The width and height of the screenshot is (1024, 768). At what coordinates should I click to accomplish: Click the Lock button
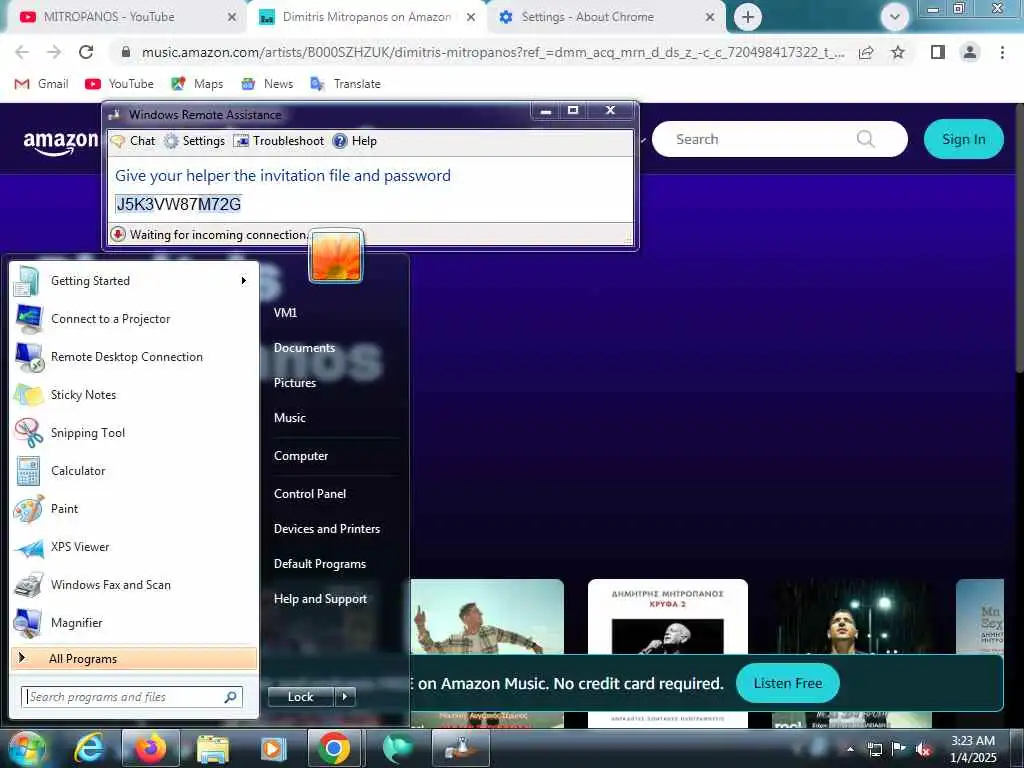pos(301,697)
